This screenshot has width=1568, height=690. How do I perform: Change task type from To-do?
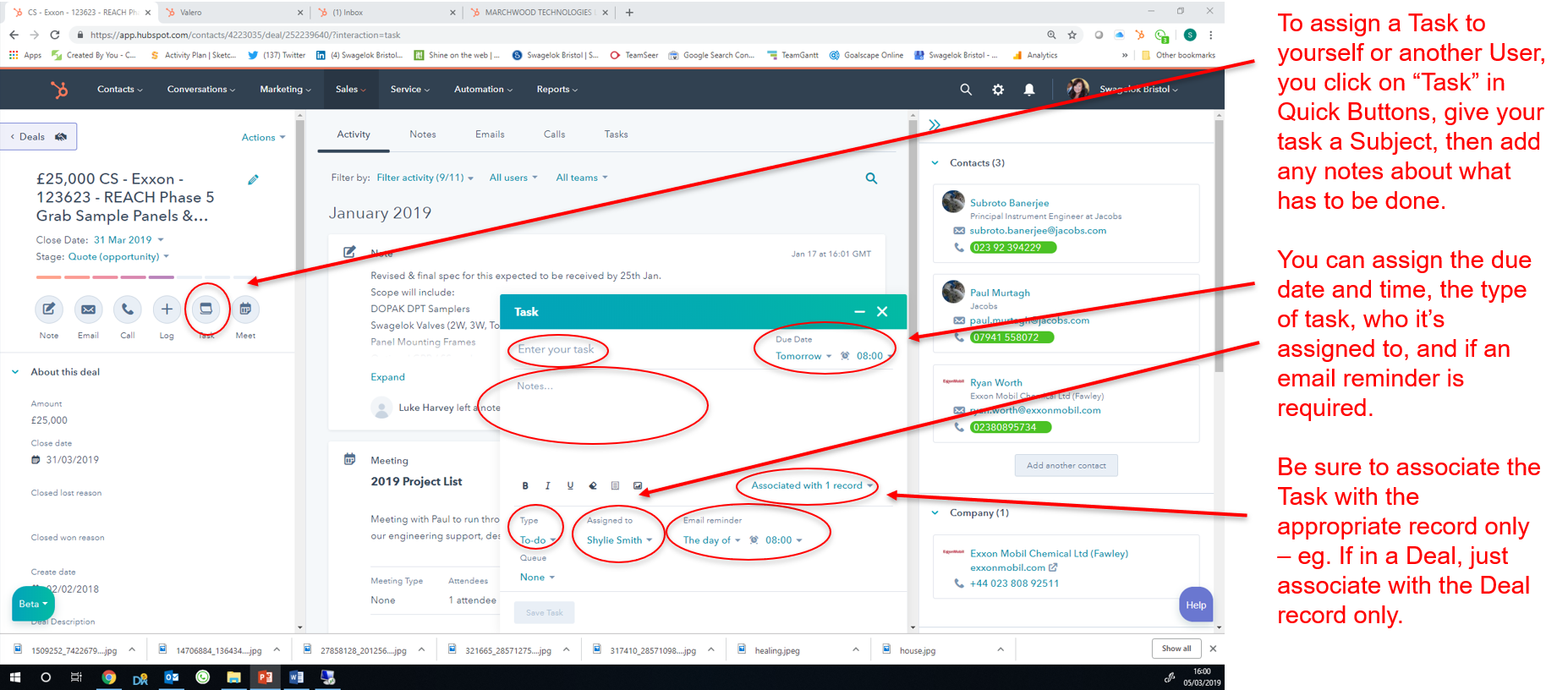point(538,540)
